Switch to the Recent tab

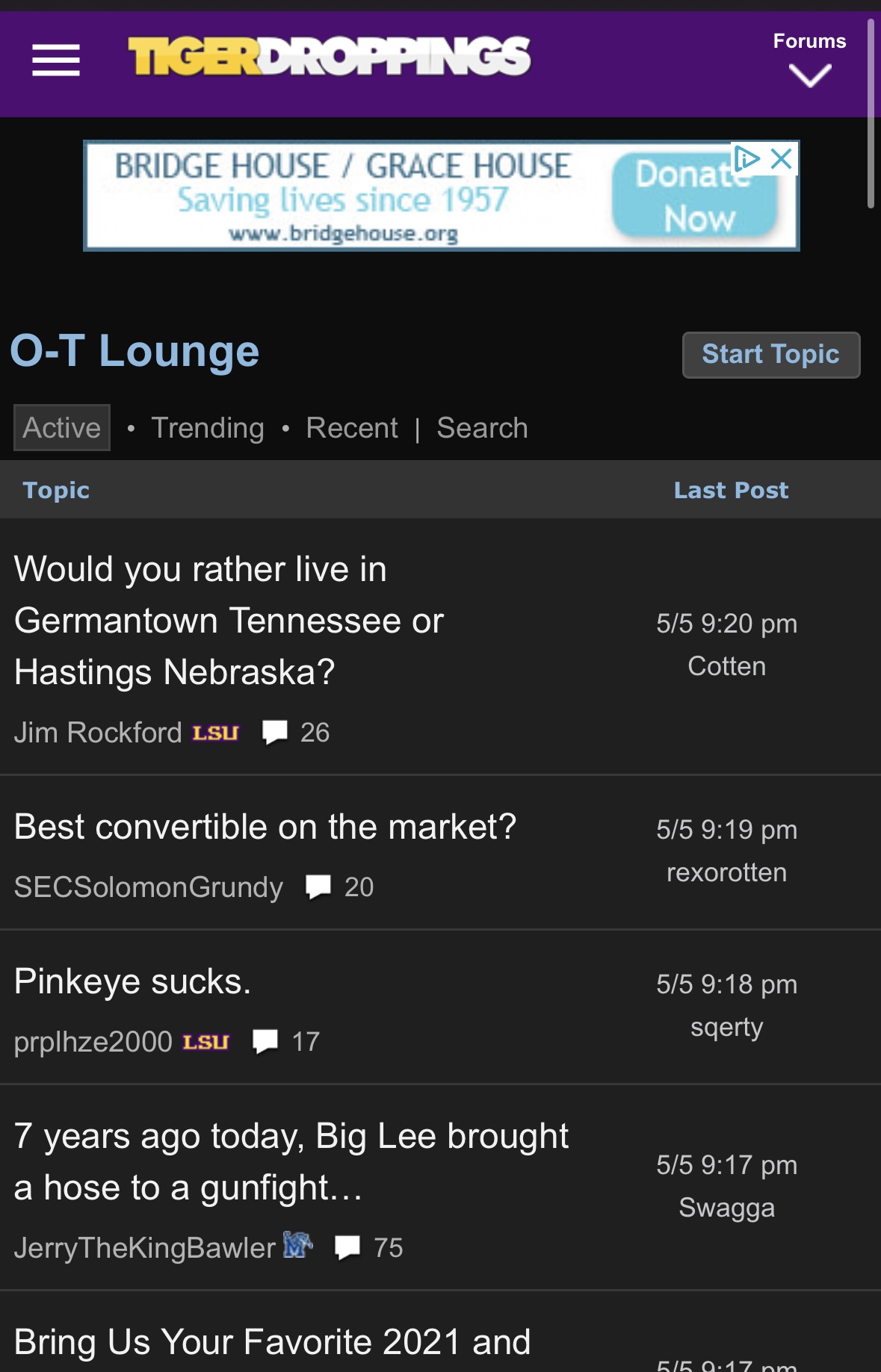(x=352, y=428)
